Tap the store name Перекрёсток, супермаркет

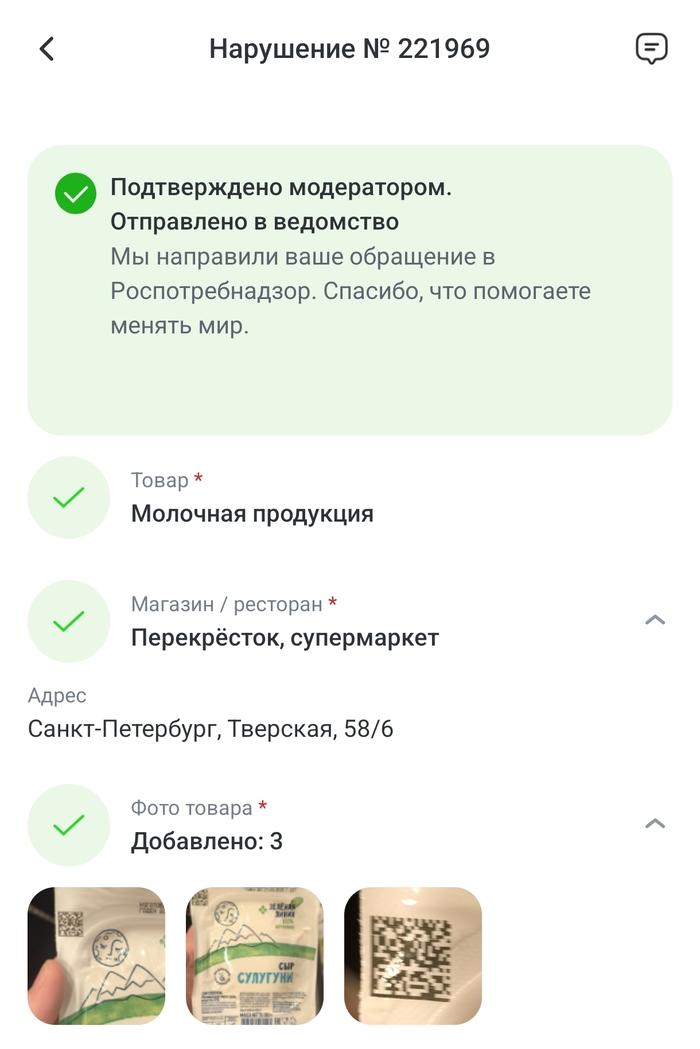(x=285, y=638)
